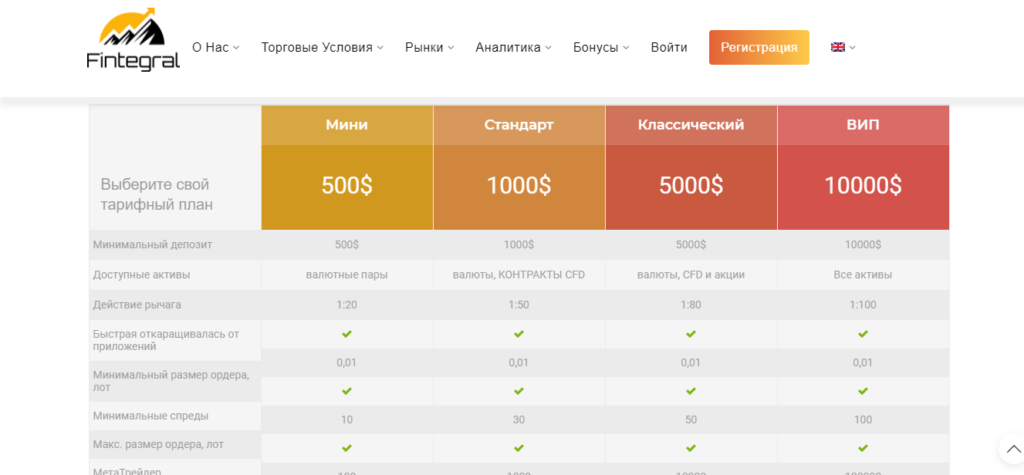1024x475 pixels.
Task: Click the 1:20 leverage value
Action: pos(347,304)
